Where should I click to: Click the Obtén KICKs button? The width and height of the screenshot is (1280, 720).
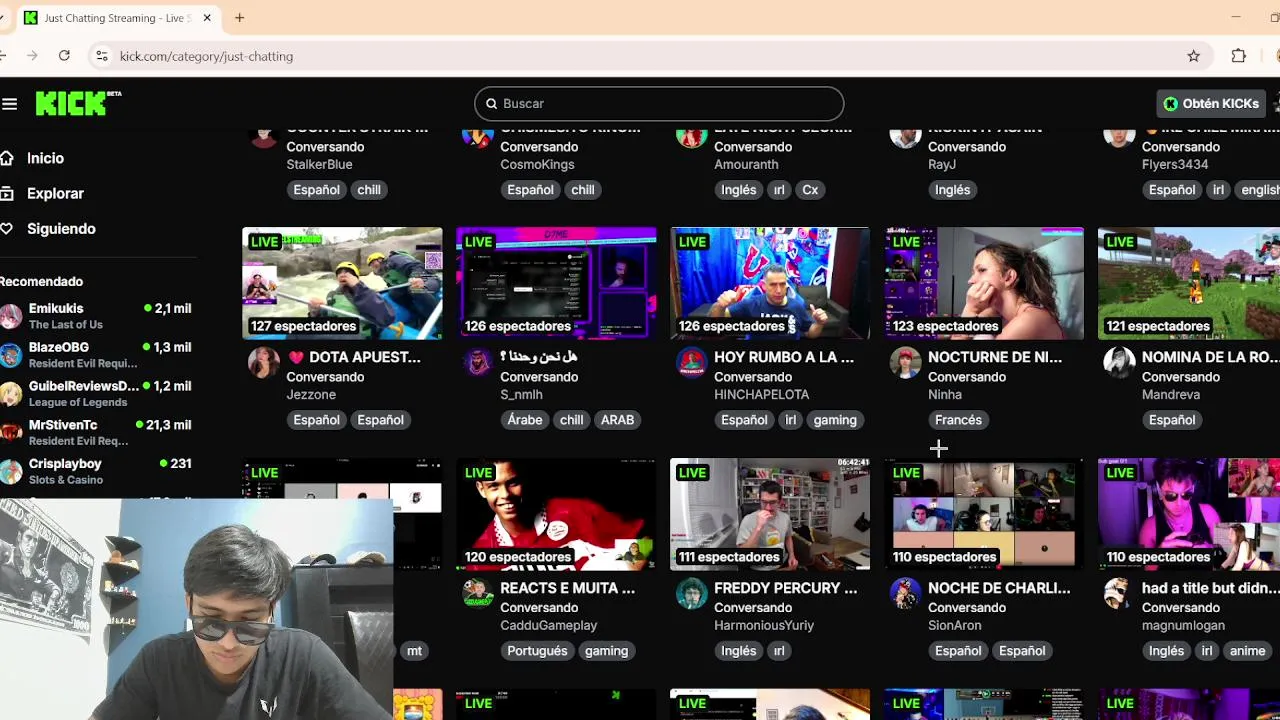tap(1211, 103)
